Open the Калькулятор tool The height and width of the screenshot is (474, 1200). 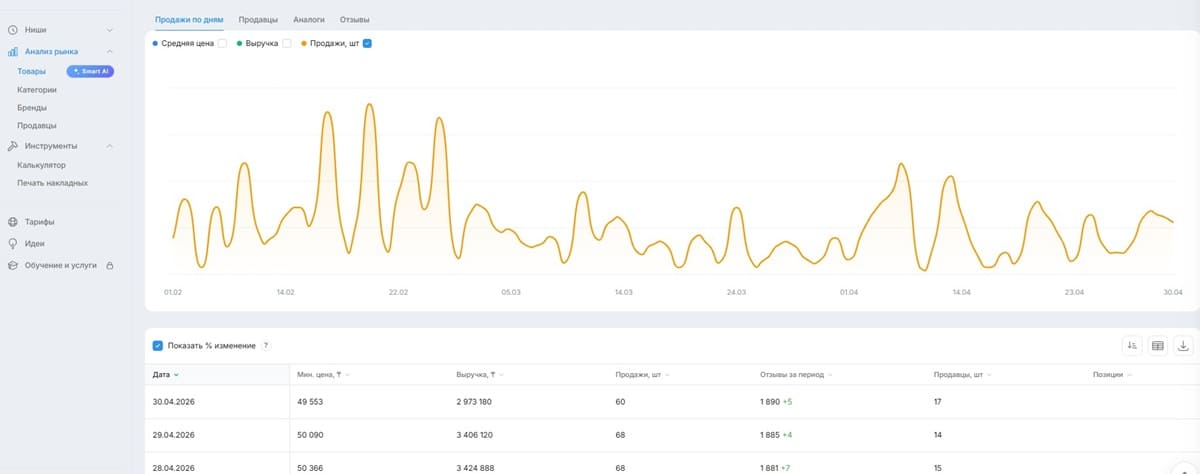[41, 165]
